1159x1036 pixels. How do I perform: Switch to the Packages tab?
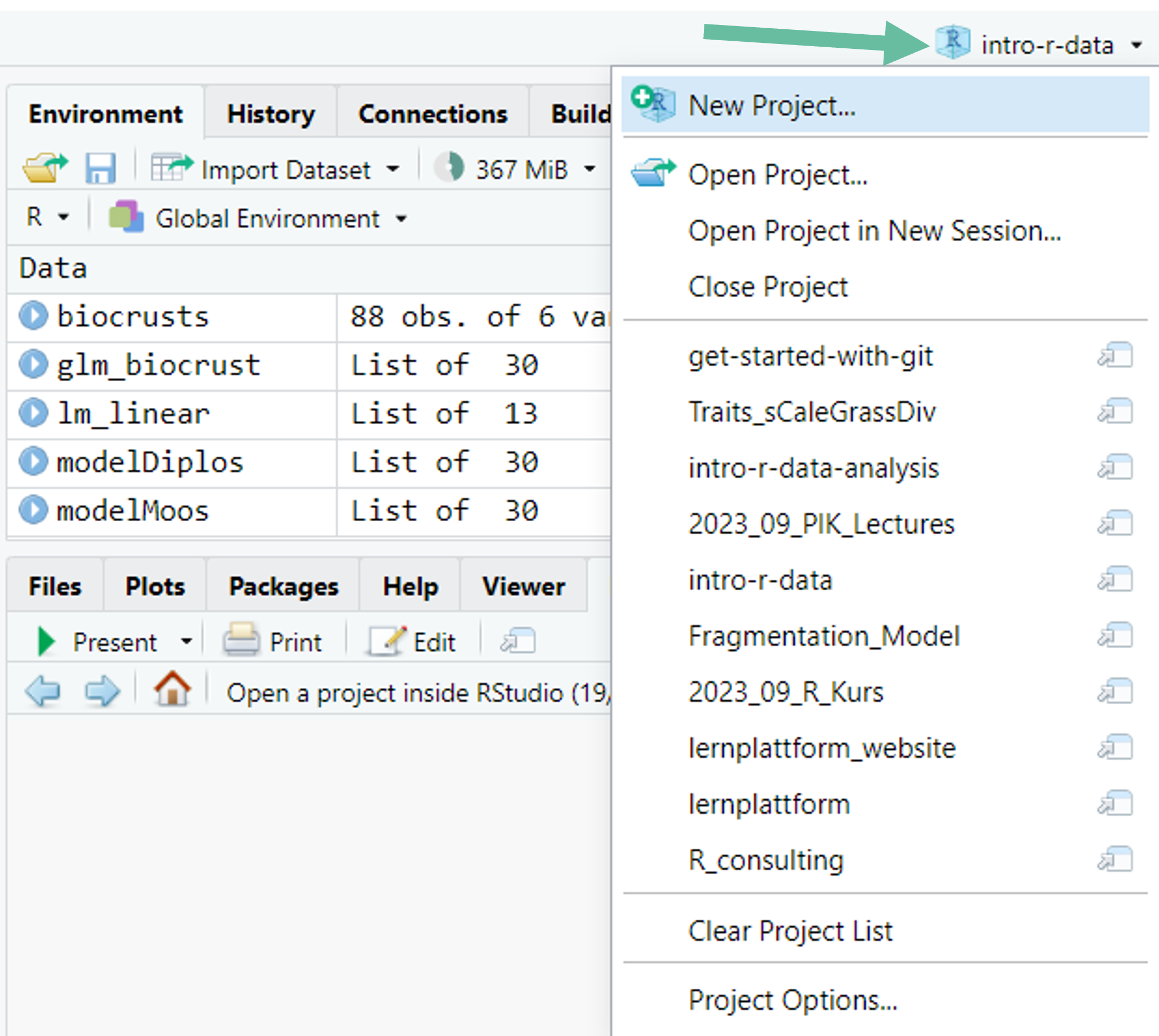(283, 587)
